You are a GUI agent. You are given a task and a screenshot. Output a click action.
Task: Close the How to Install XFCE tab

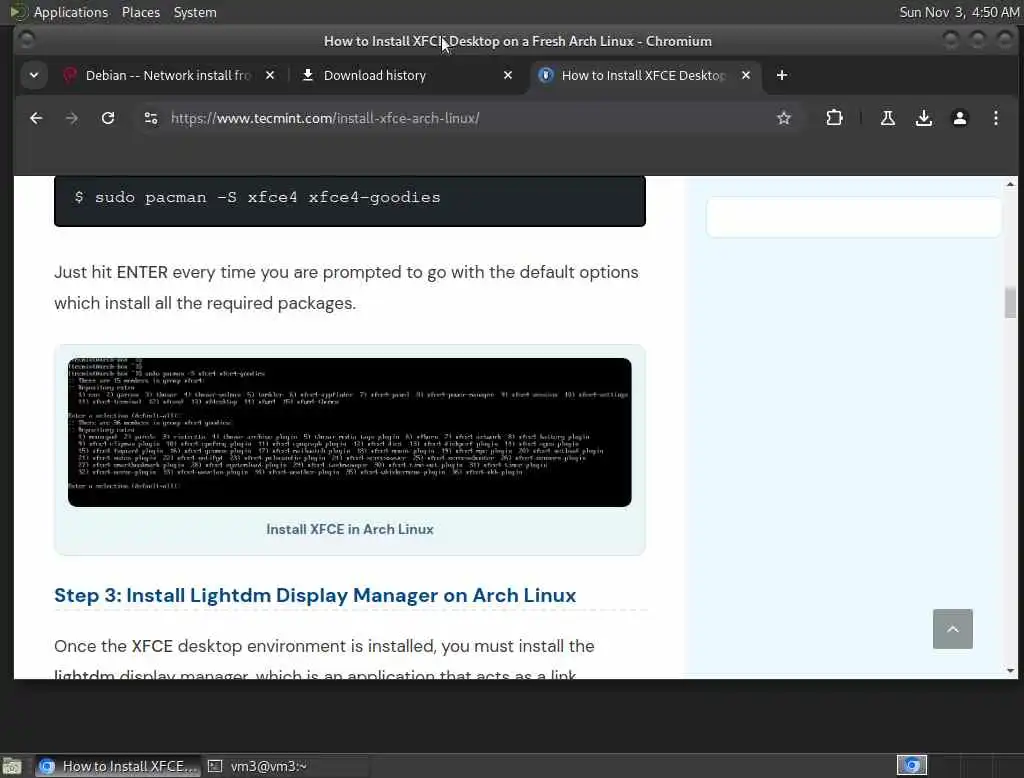746,75
